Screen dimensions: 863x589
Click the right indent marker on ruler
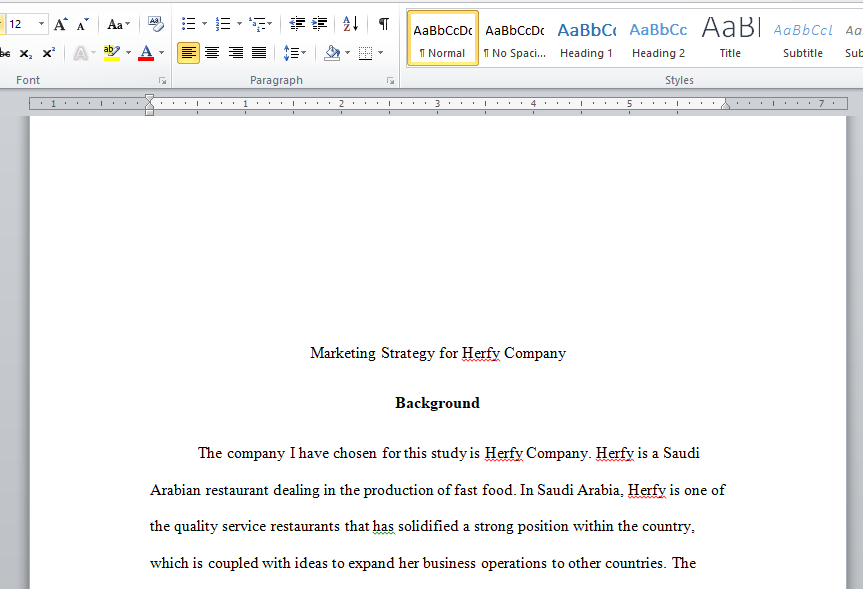pos(725,105)
